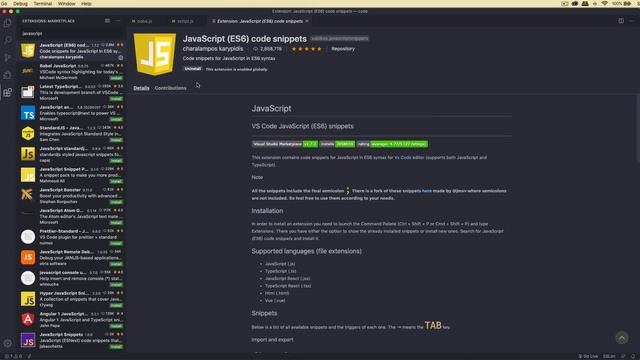This screenshot has height=360, width=640.
Task: Install the Latest TypeScript extension
Action: coord(116,99)
